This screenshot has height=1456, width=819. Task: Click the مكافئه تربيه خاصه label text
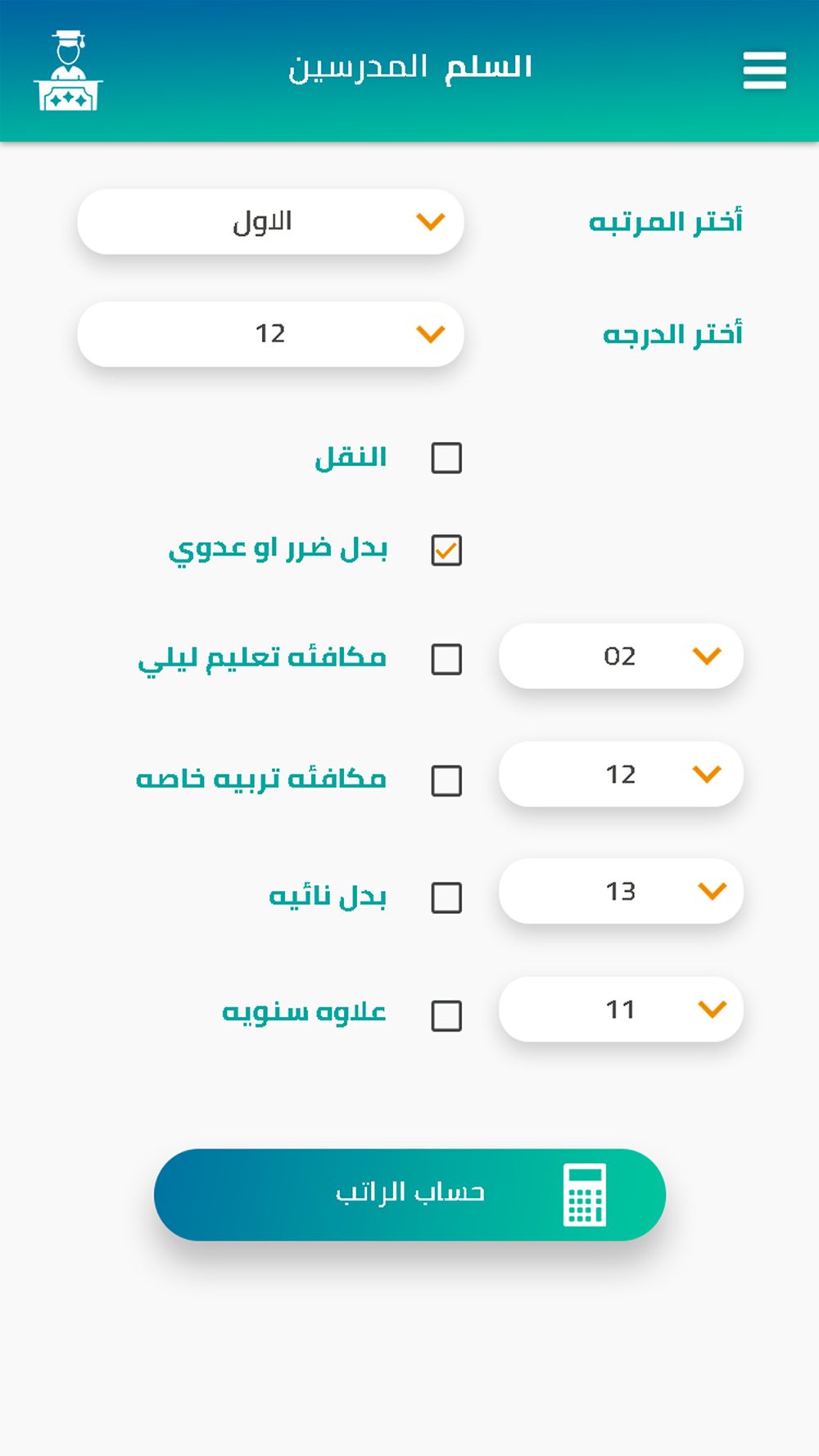tap(261, 778)
